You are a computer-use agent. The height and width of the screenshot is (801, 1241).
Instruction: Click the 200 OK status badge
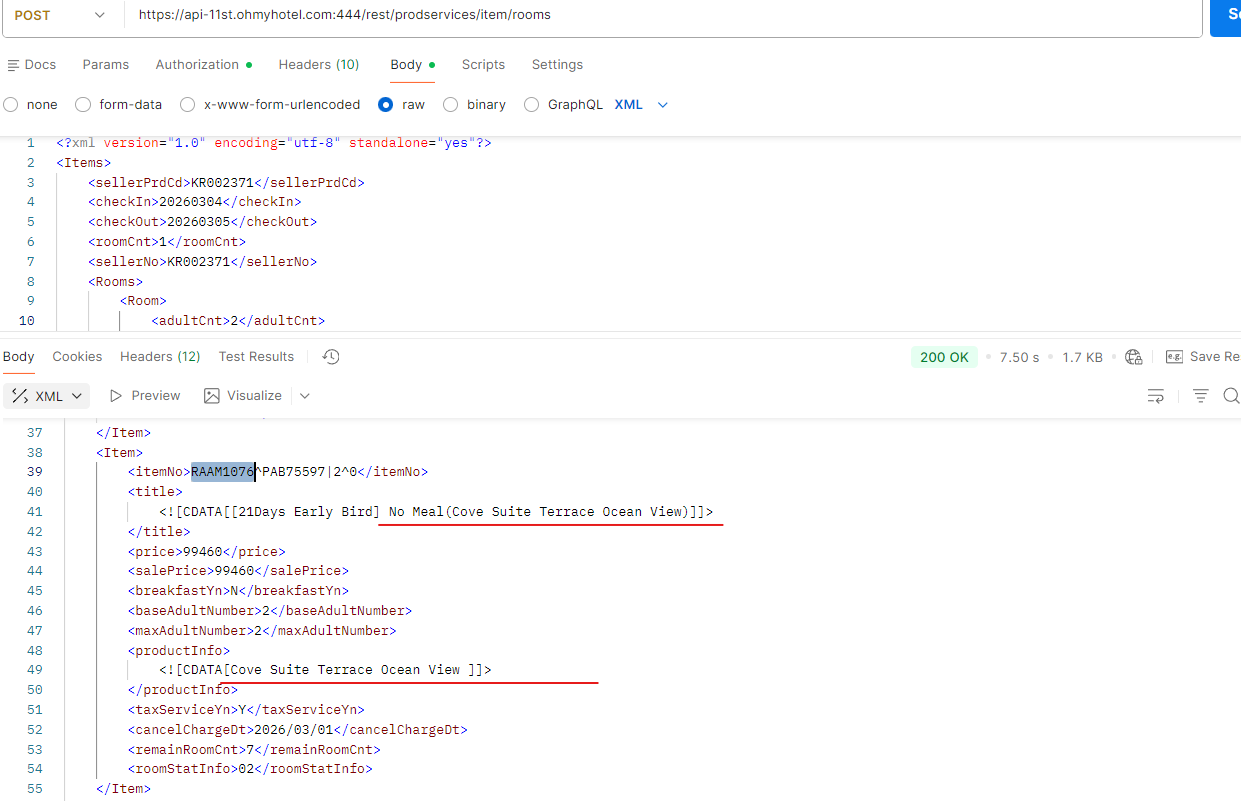coord(944,357)
